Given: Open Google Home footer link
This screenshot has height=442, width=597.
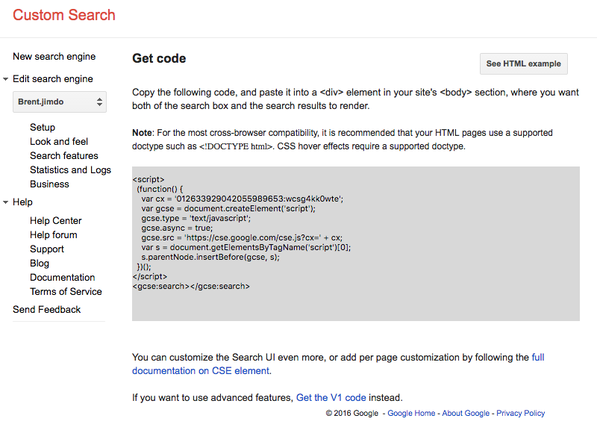Looking at the screenshot, I should [411, 413].
